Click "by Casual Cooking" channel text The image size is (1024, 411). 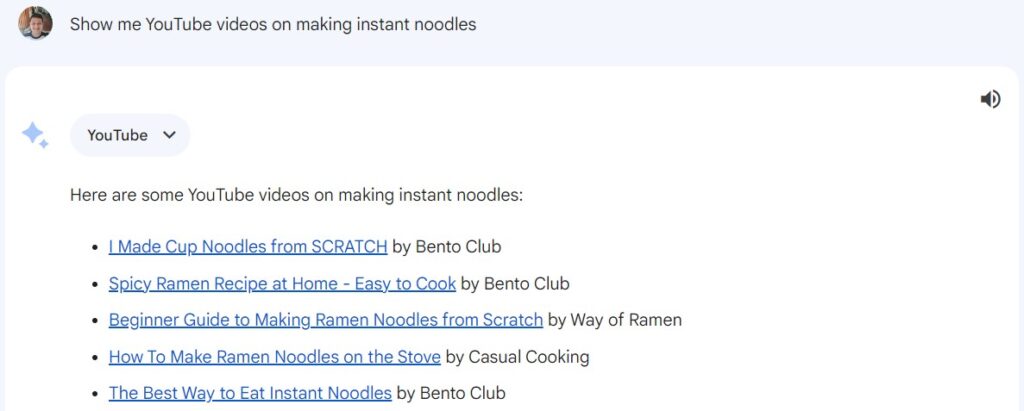(x=517, y=356)
